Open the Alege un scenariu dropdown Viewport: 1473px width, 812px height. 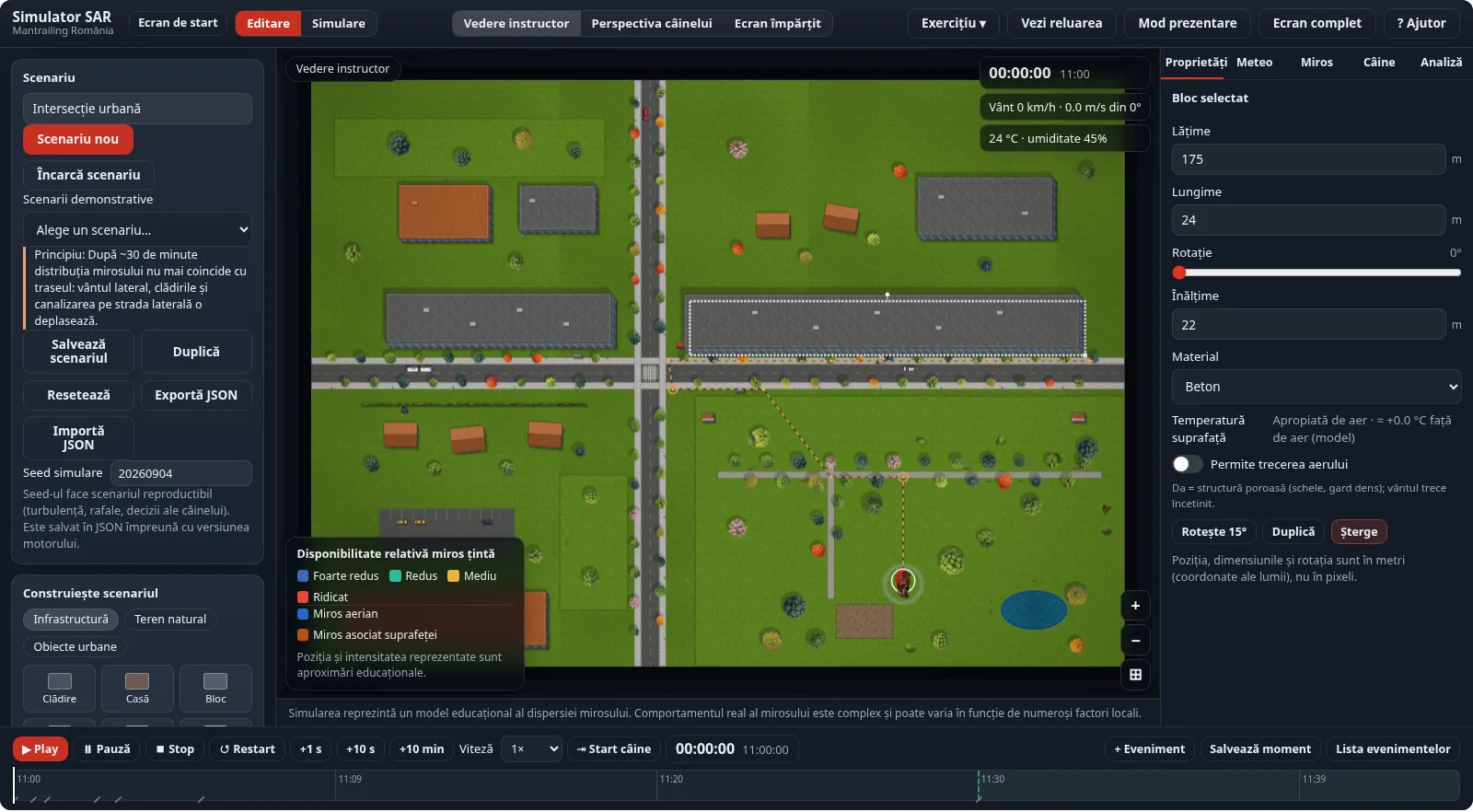point(137,230)
